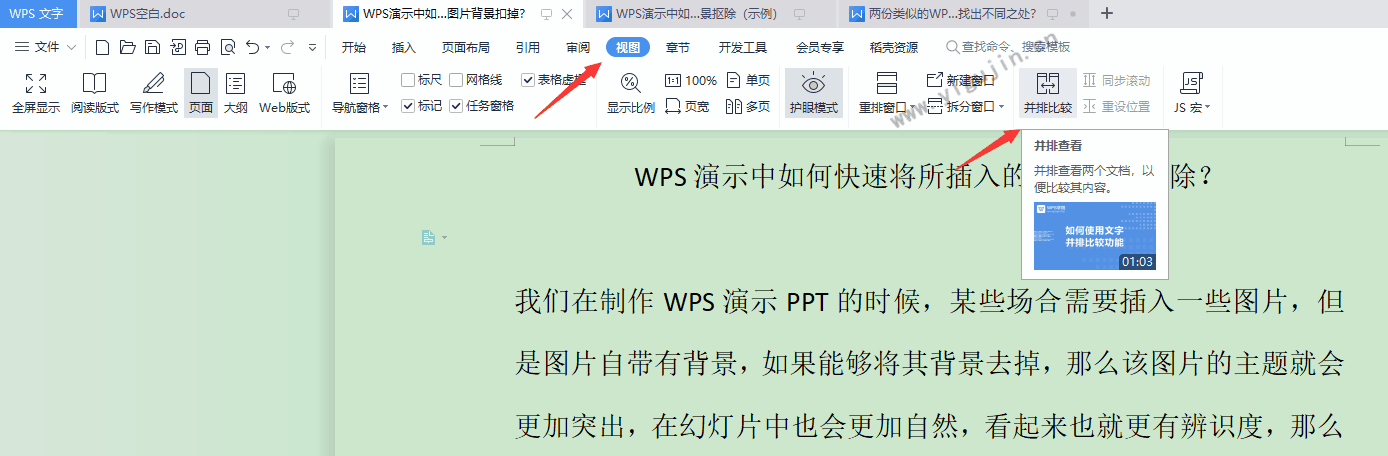Open the 插入 ribbon tab
The width and height of the screenshot is (1388, 456).
(404, 47)
